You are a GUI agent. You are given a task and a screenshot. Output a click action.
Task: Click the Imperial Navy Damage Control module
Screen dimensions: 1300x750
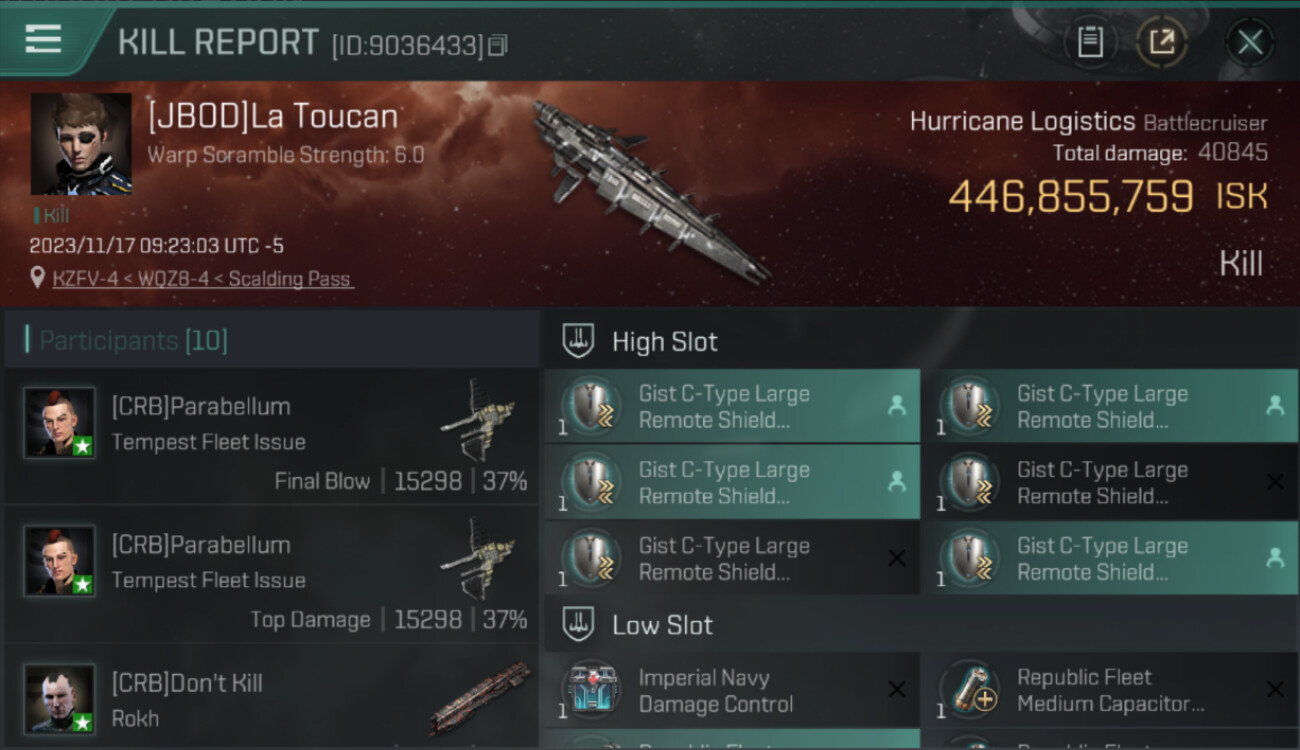click(x=732, y=690)
